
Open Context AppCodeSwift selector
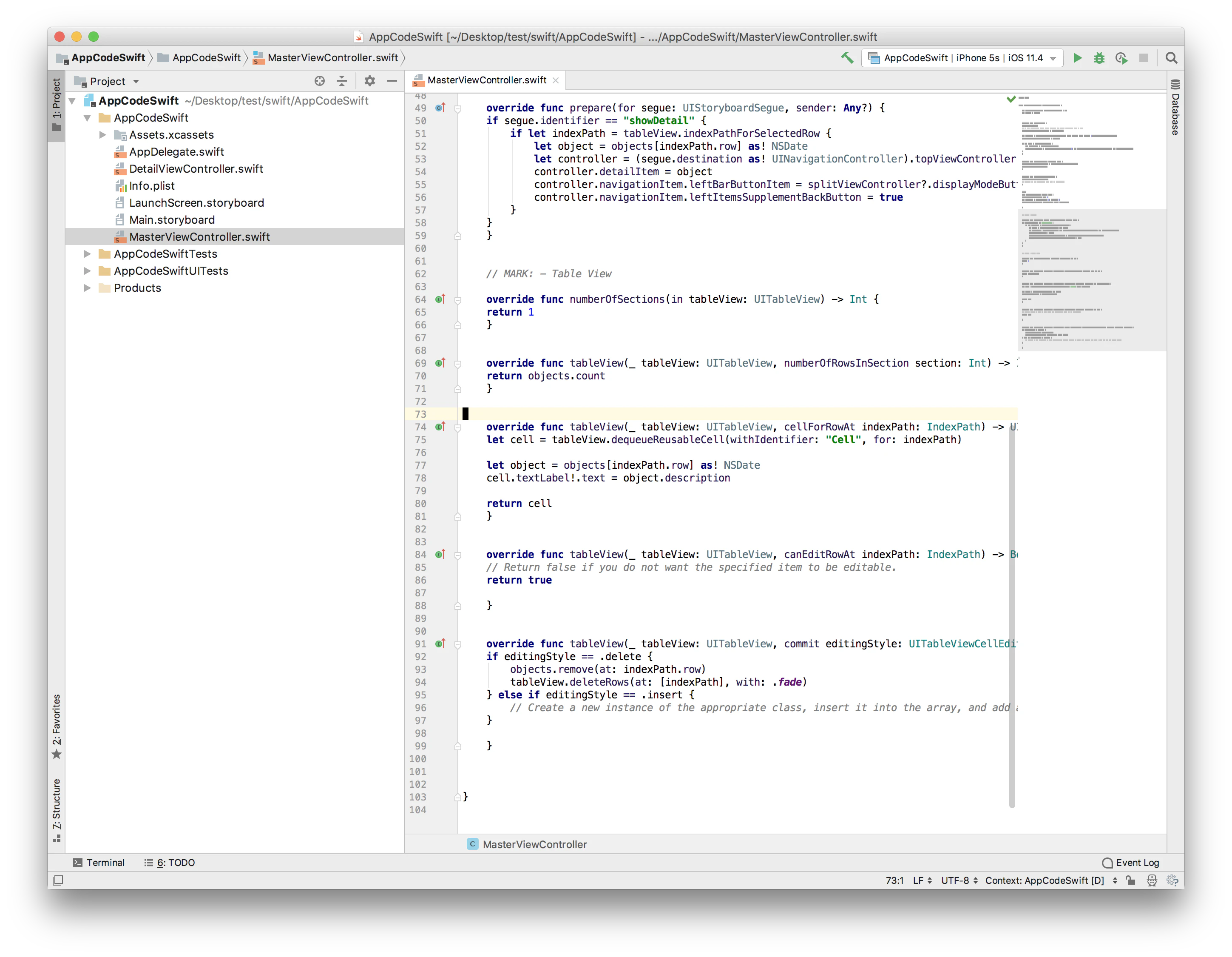1051,880
